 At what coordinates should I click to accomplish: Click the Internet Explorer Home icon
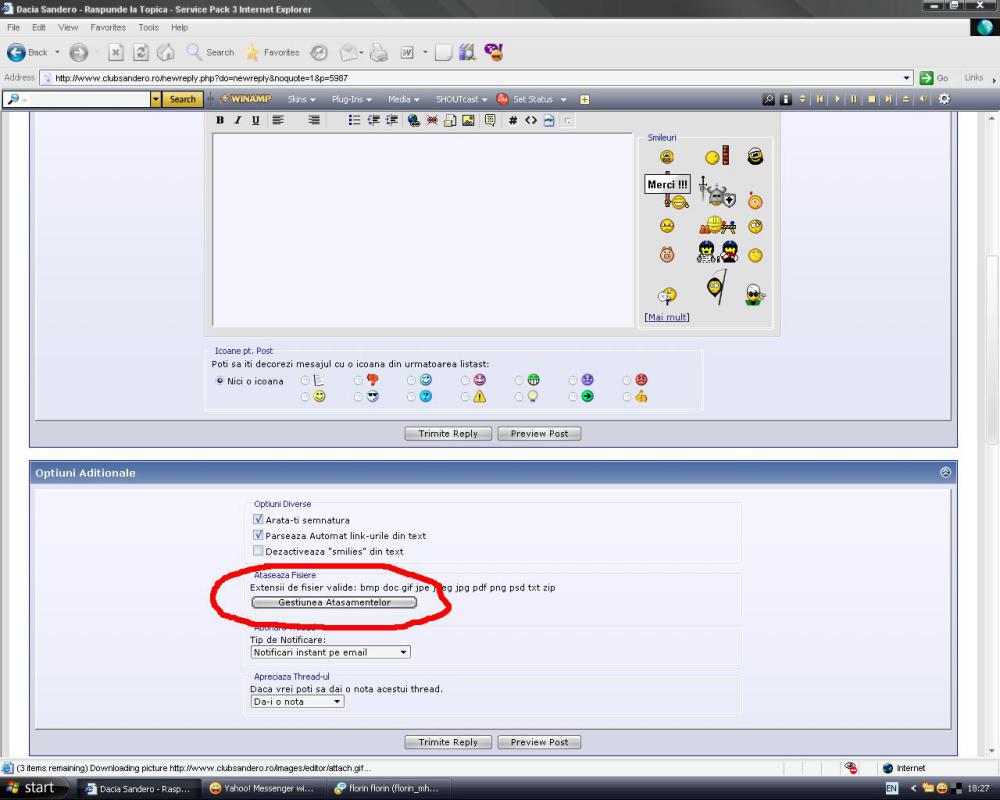point(168,52)
